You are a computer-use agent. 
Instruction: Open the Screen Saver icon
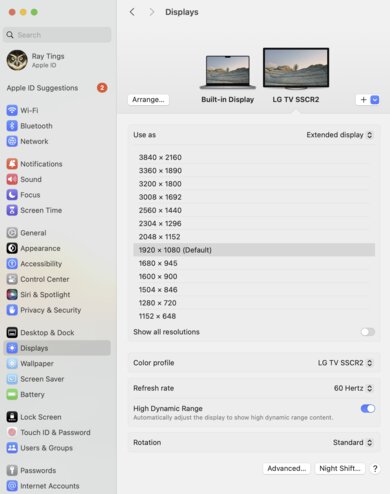(12, 379)
